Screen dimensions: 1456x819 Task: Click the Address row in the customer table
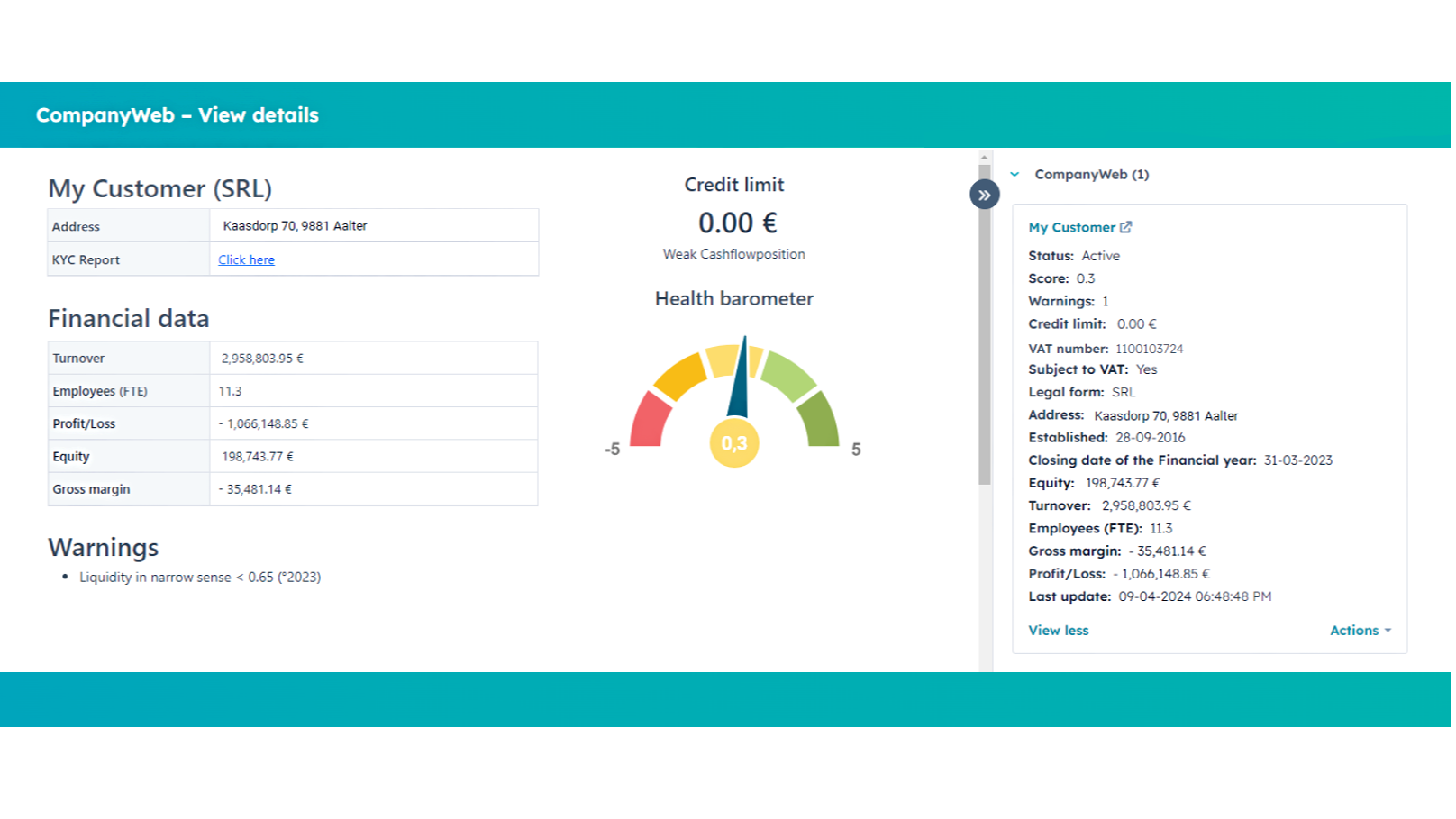292,225
